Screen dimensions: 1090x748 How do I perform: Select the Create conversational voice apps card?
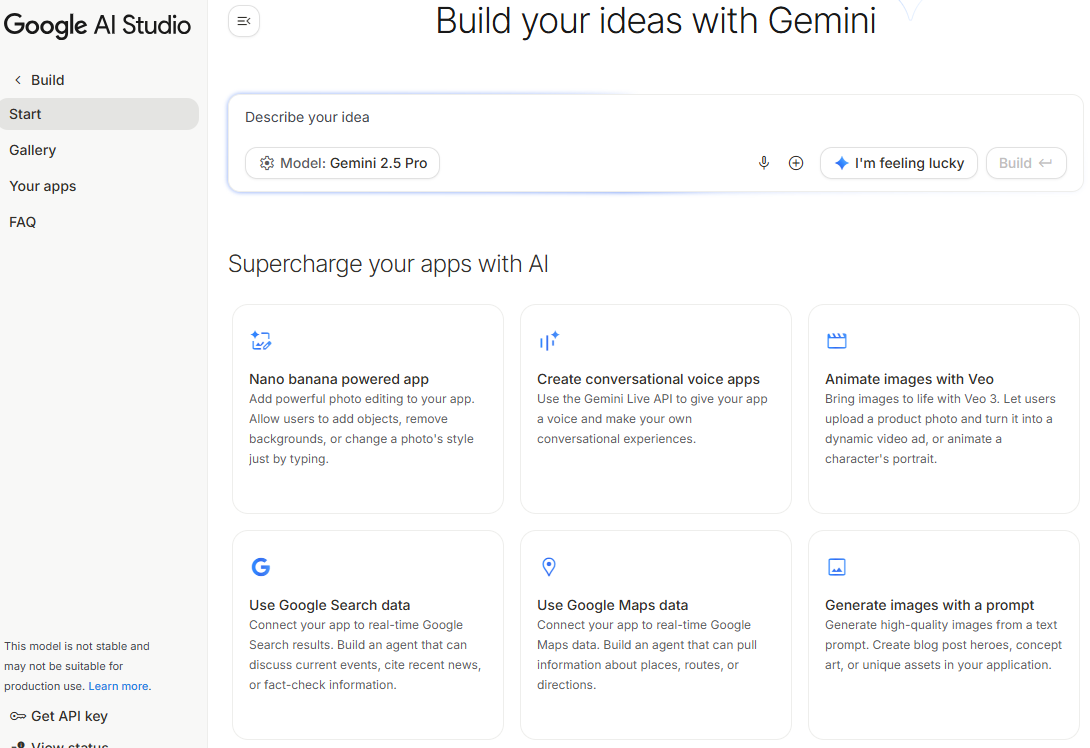pyautogui.click(x=656, y=409)
